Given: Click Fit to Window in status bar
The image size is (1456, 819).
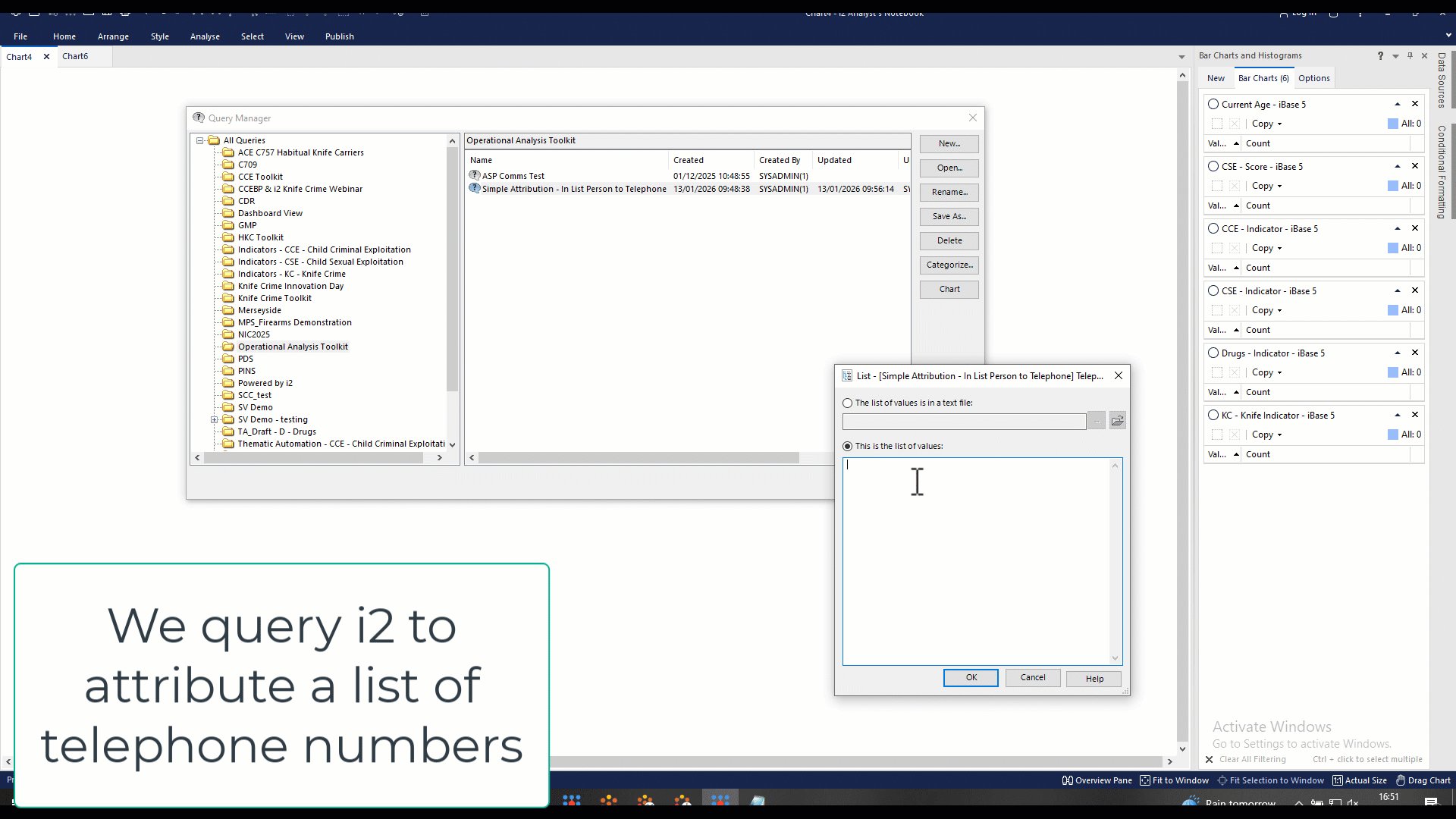Looking at the screenshot, I should tap(1174, 780).
